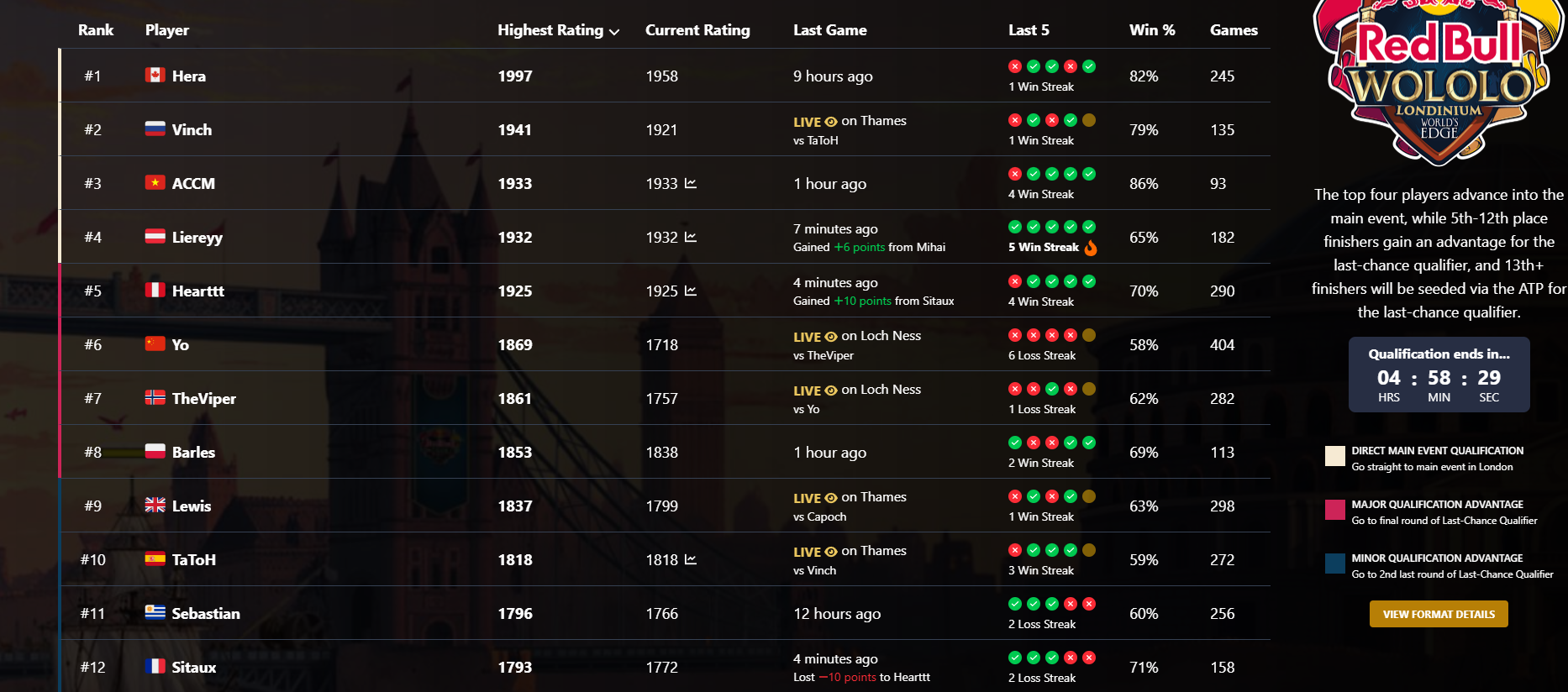The height and width of the screenshot is (692, 1568).
Task: Click in-progress game dot in Vinch's Last 5
Action: 1089,120
